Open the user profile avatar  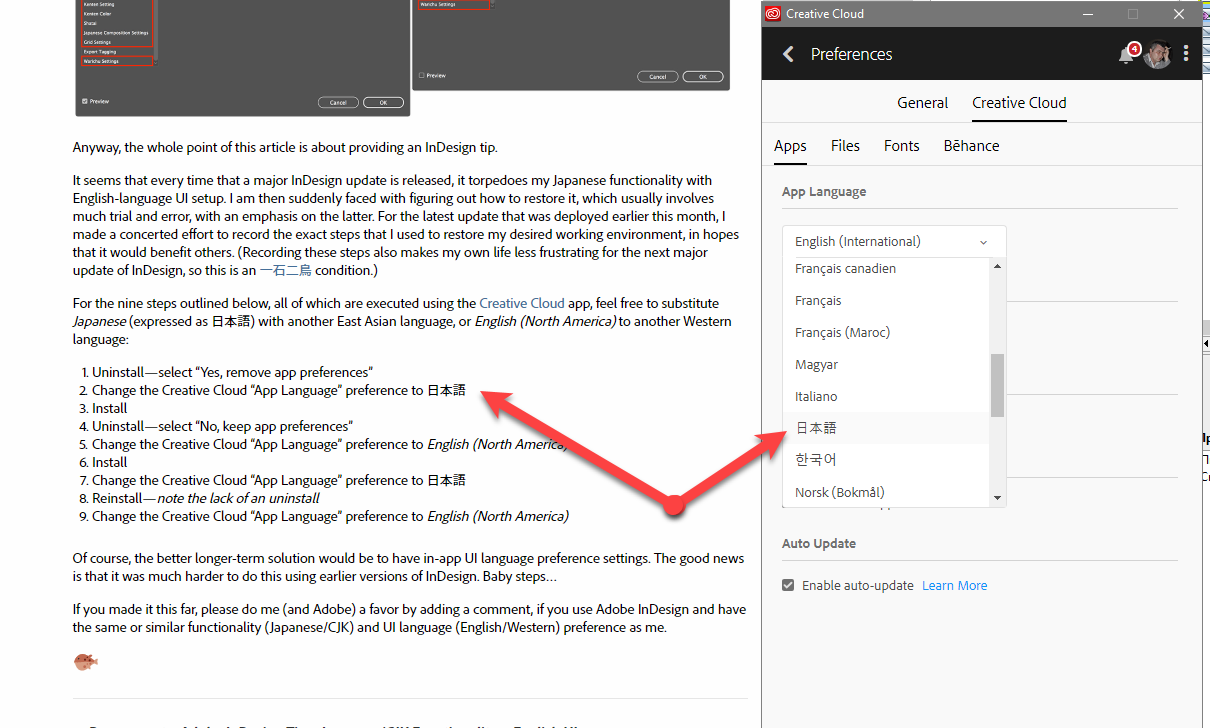pos(1158,54)
